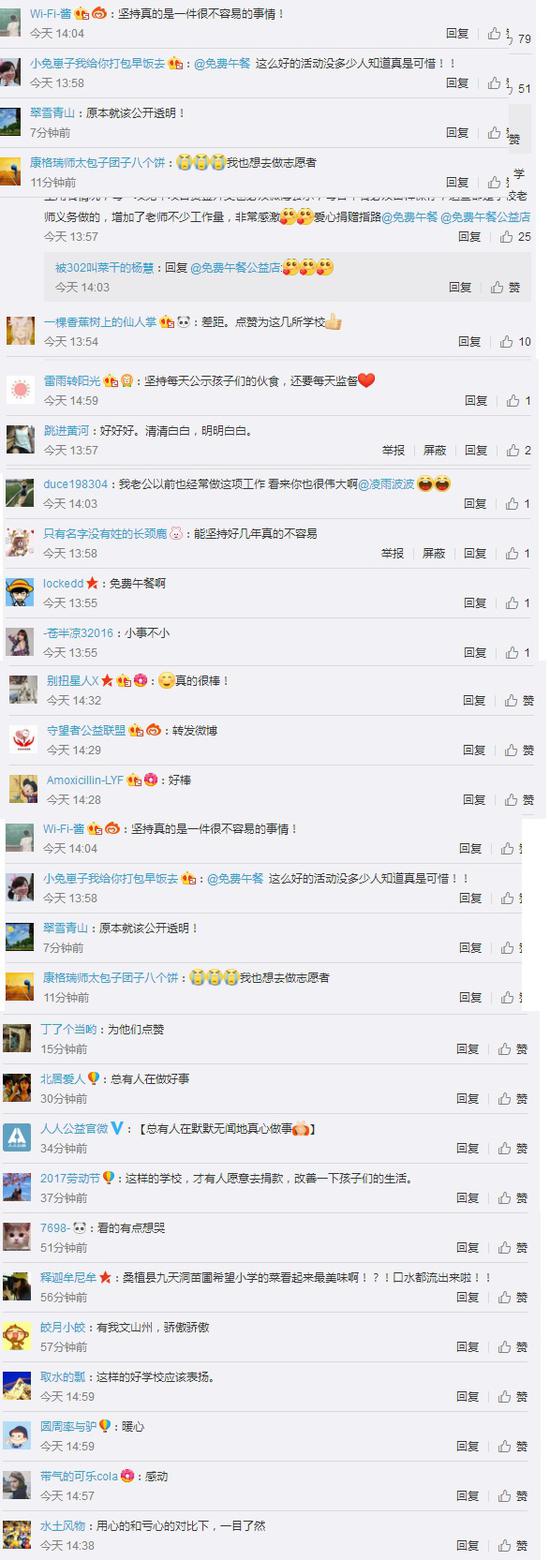The width and height of the screenshot is (550, 1560).
Task: Open 雷雨转阳光's profile avatar
Action: [20, 389]
